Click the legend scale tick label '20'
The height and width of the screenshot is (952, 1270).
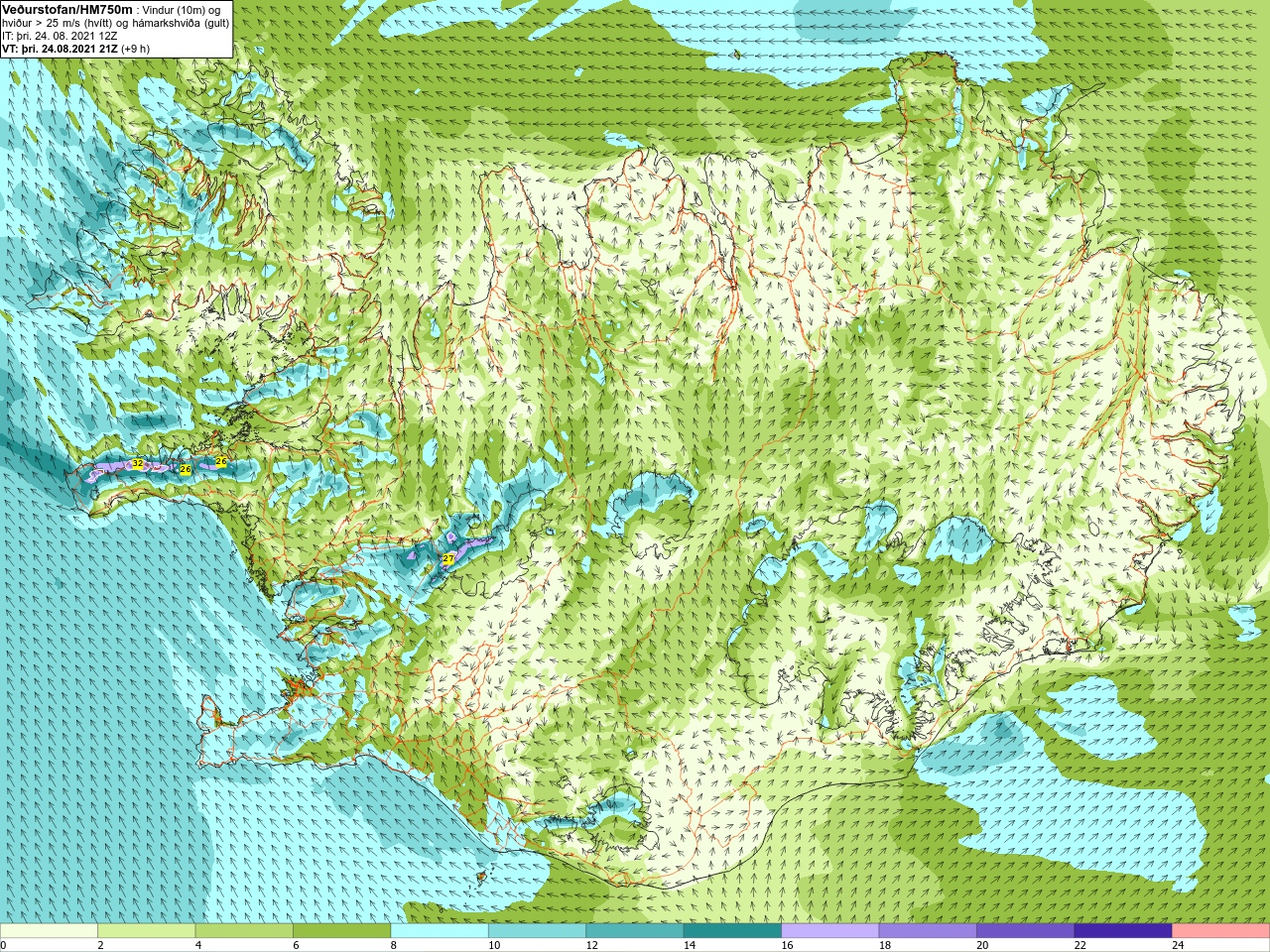[x=982, y=945]
